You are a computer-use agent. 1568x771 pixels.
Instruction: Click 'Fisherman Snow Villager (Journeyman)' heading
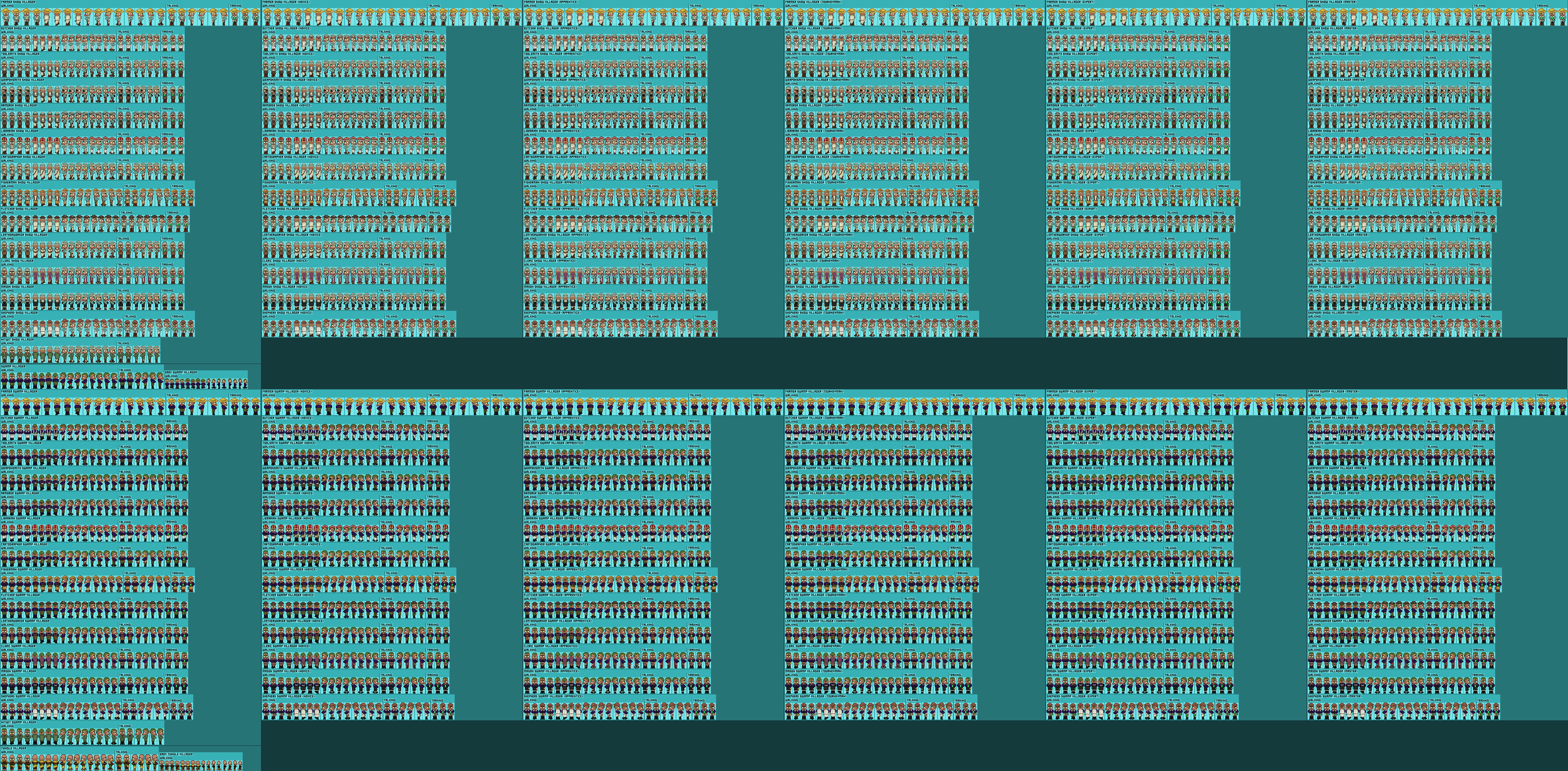tap(816, 183)
